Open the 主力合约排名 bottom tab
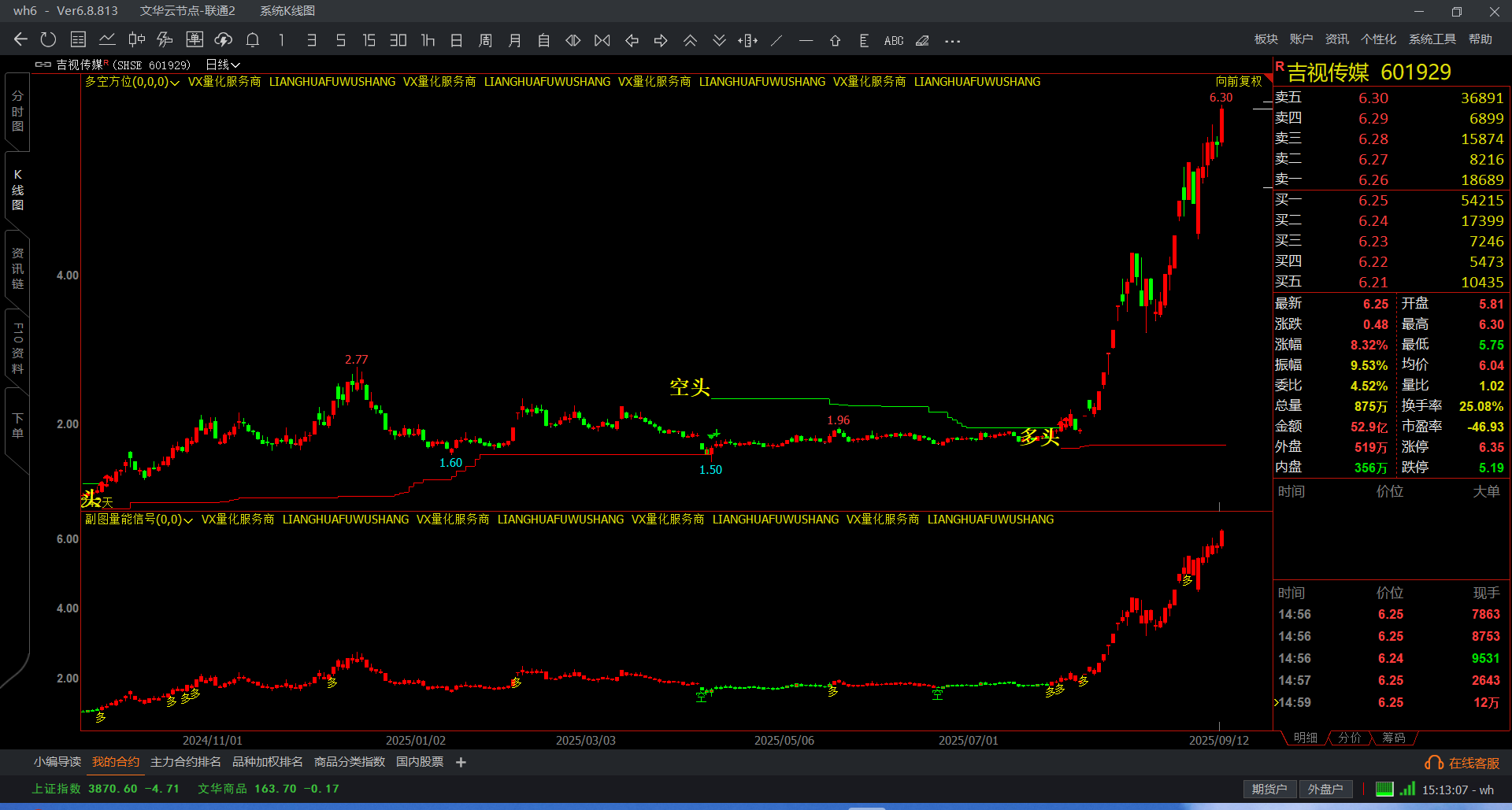 click(x=186, y=761)
